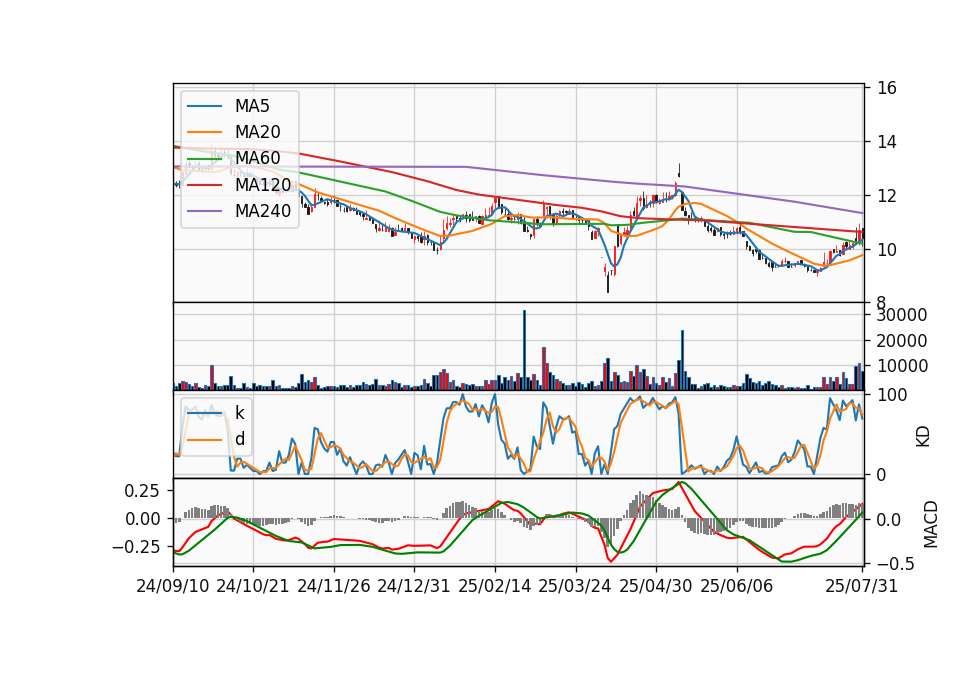Click the MA20 legend label
Image resolution: width=960 pixels, height=690 pixels.
[257, 132]
